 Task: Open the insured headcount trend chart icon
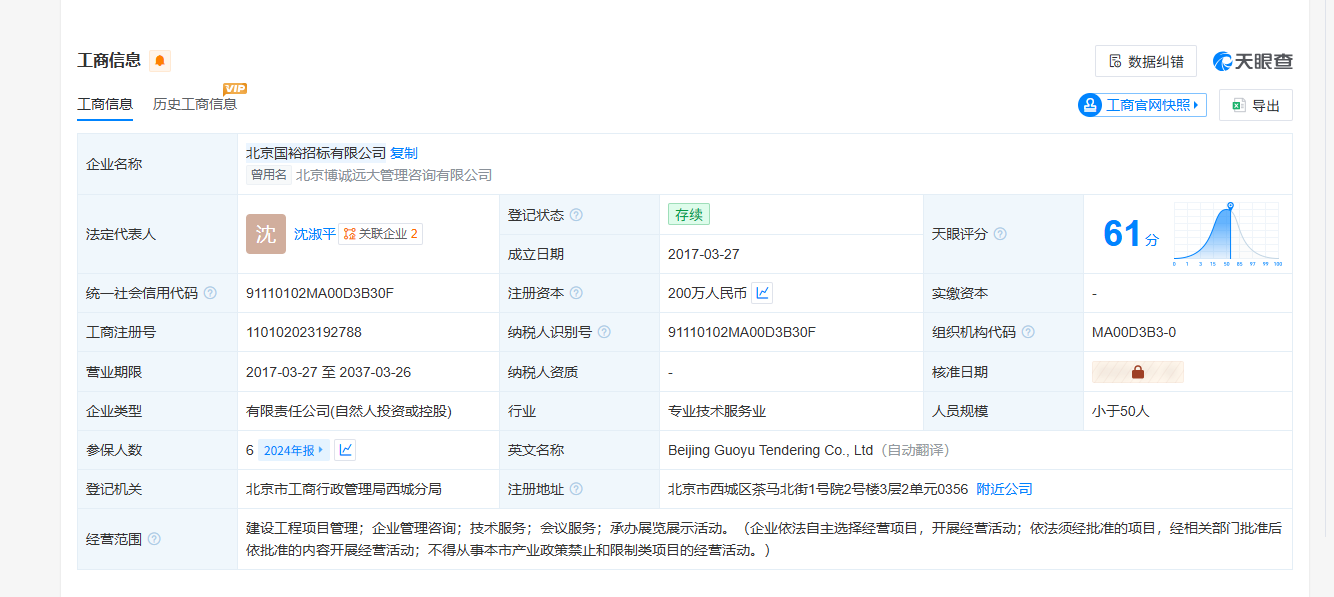coord(345,450)
